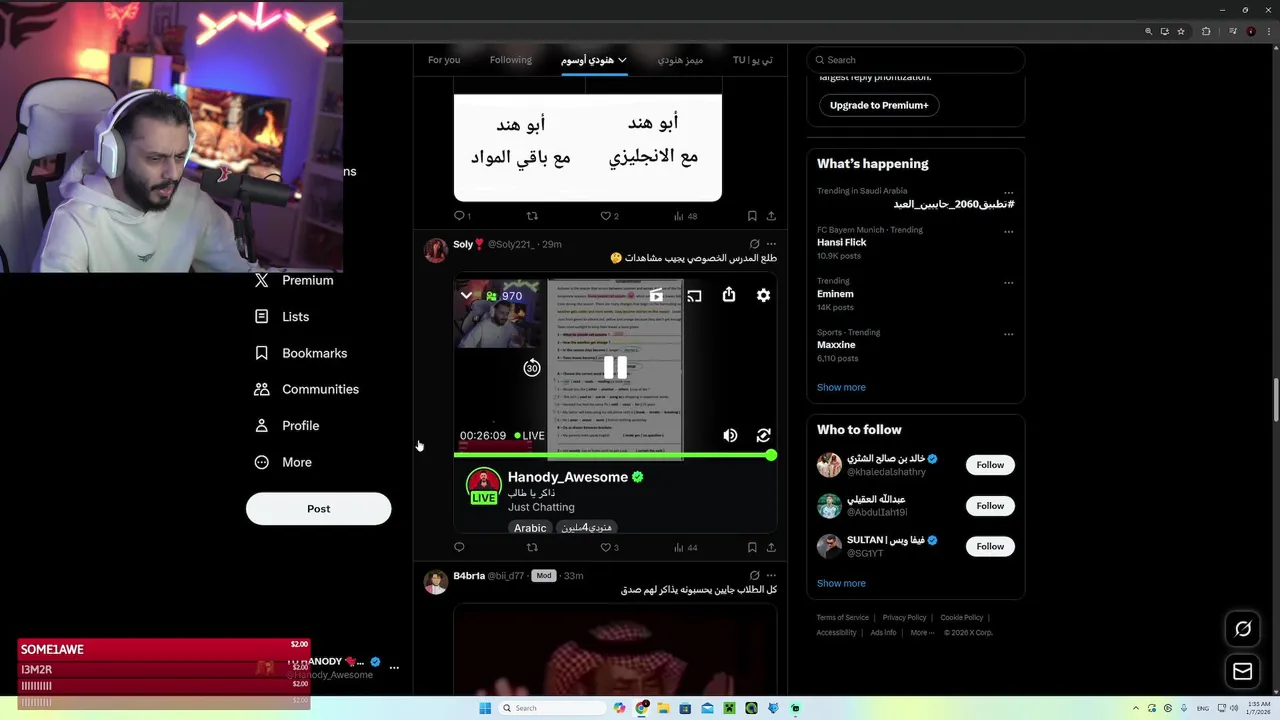Follow خالد بن صالح الشثري
Image resolution: width=1280 pixels, height=720 pixels.
coord(990,465)
